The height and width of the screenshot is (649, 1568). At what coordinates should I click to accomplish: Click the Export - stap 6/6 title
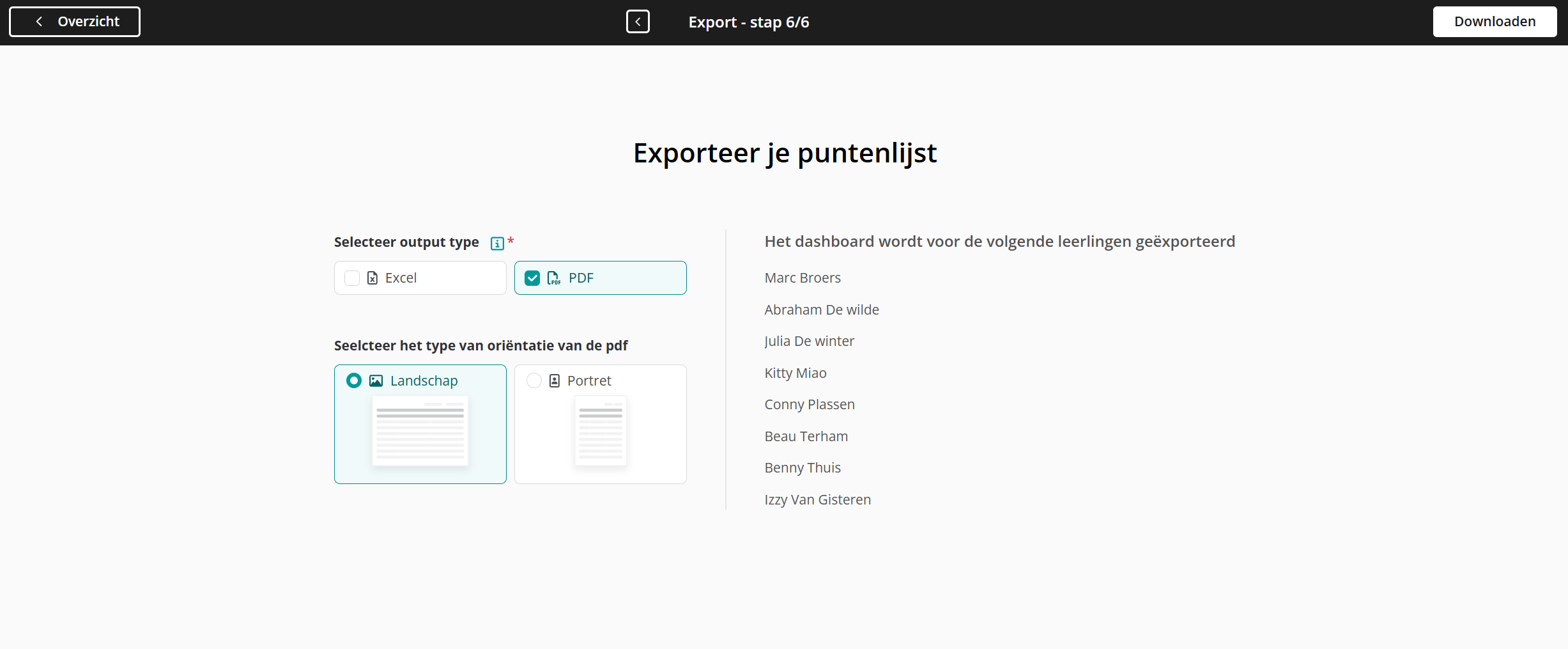[749, 22]
